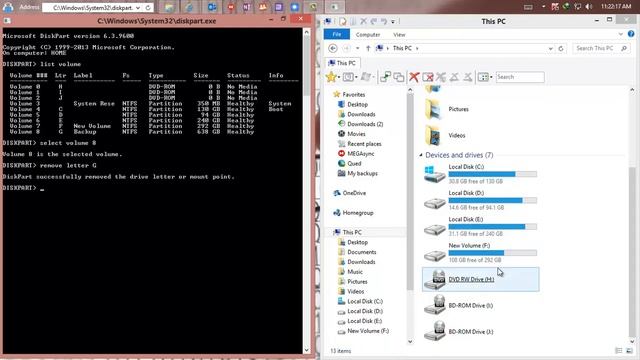Click the Local Disk (D:) usage bar
The width and height of the screenshot is (640, 360).
click(x=492, y=200)
